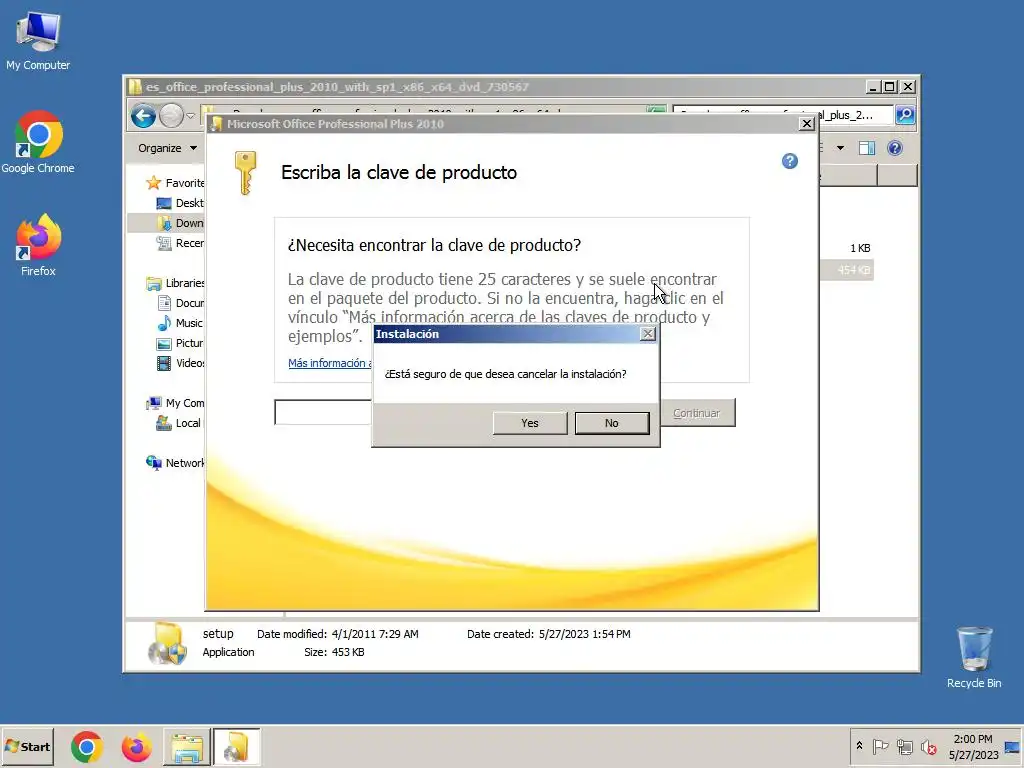
Task: Open Documents library in the navigation pane
Action: point(180,303)
